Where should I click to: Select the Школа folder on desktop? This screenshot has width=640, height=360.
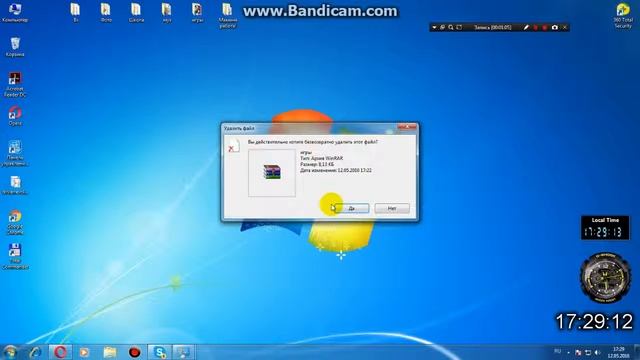[136, 13]
